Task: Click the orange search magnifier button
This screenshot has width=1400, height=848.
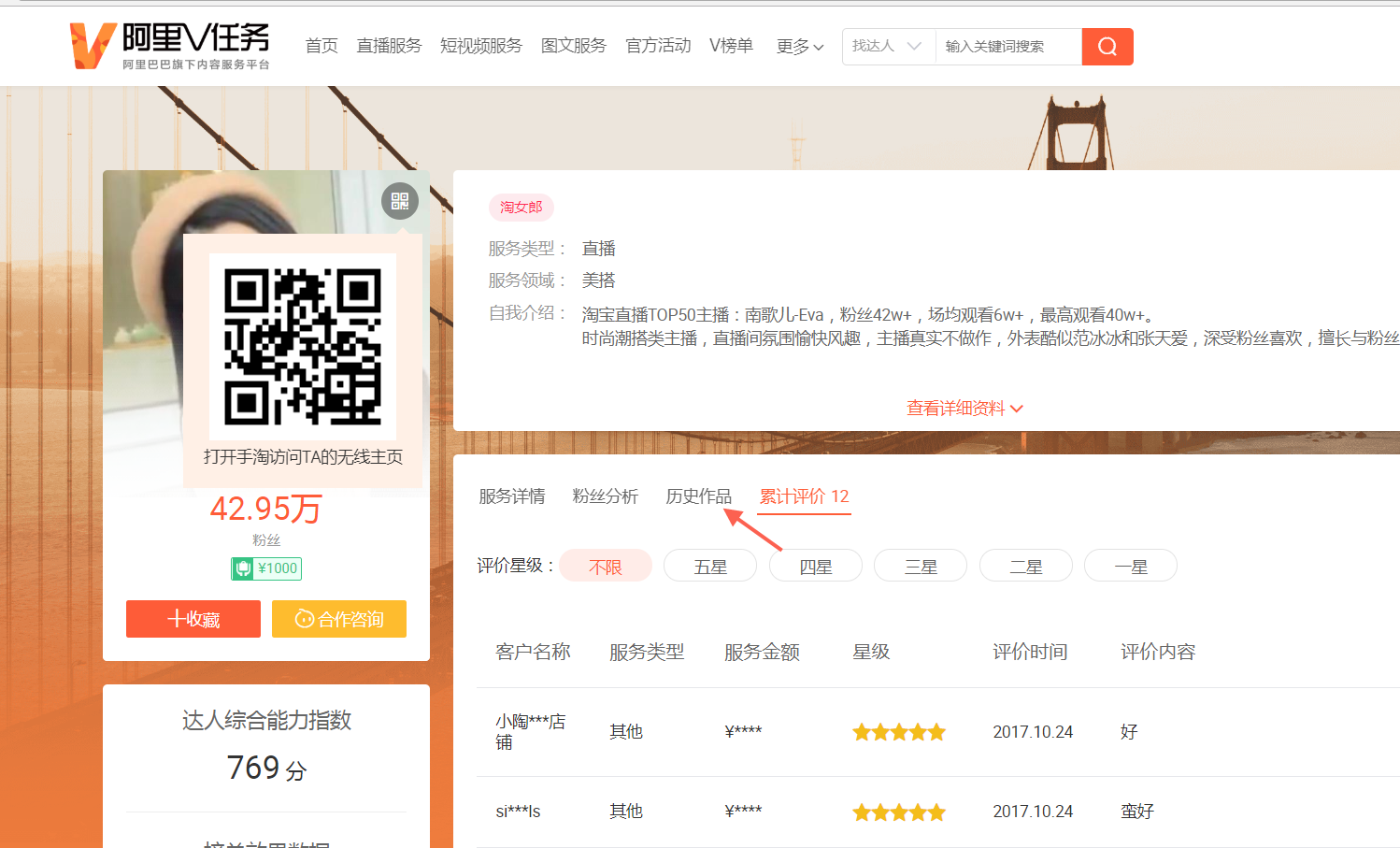Action: tap(1107, 47)
